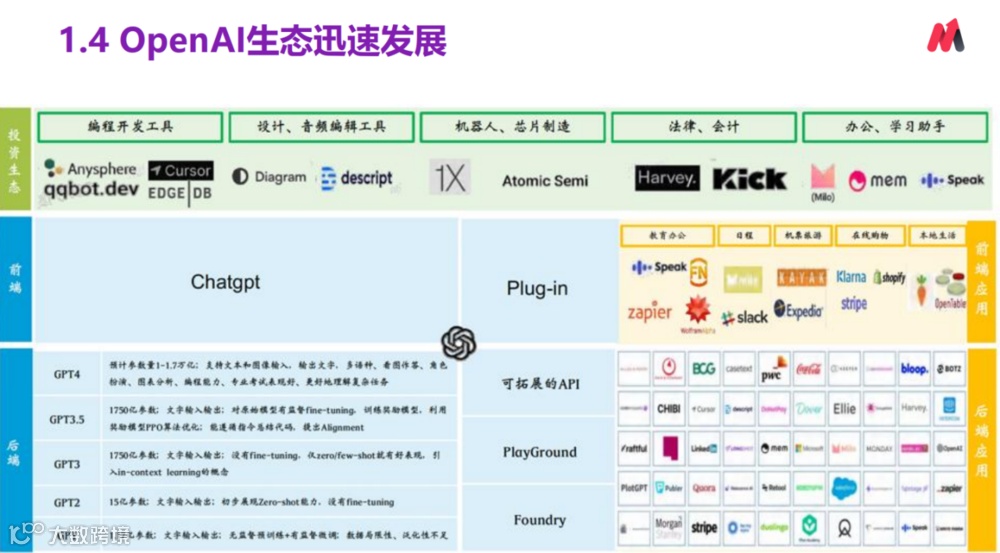Click the Klarna logo

851,277
